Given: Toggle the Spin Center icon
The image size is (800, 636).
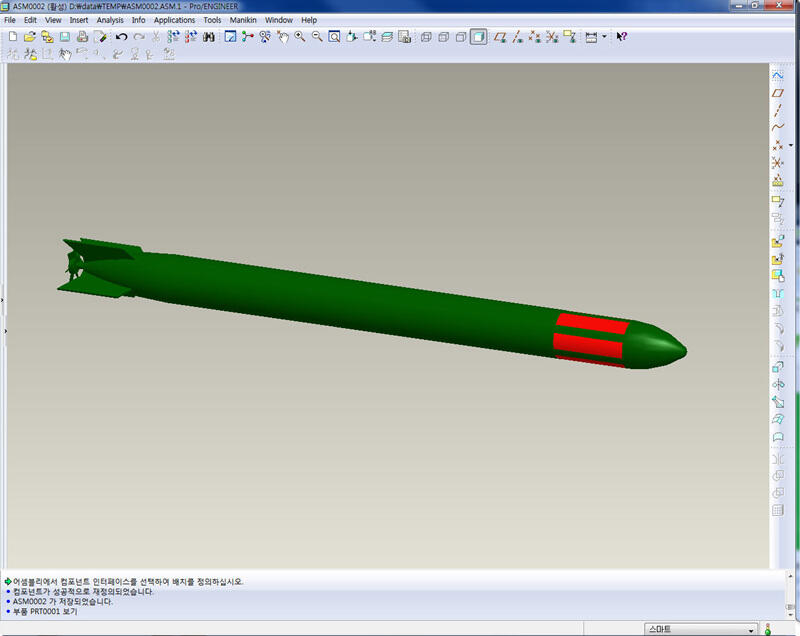Looking at the screenshot, I should (247, 37).
